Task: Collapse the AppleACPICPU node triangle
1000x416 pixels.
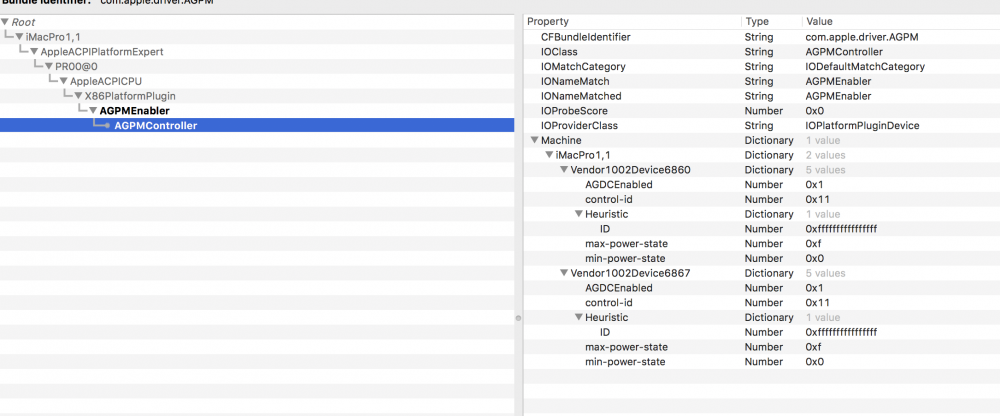Action: coord(64,81)
